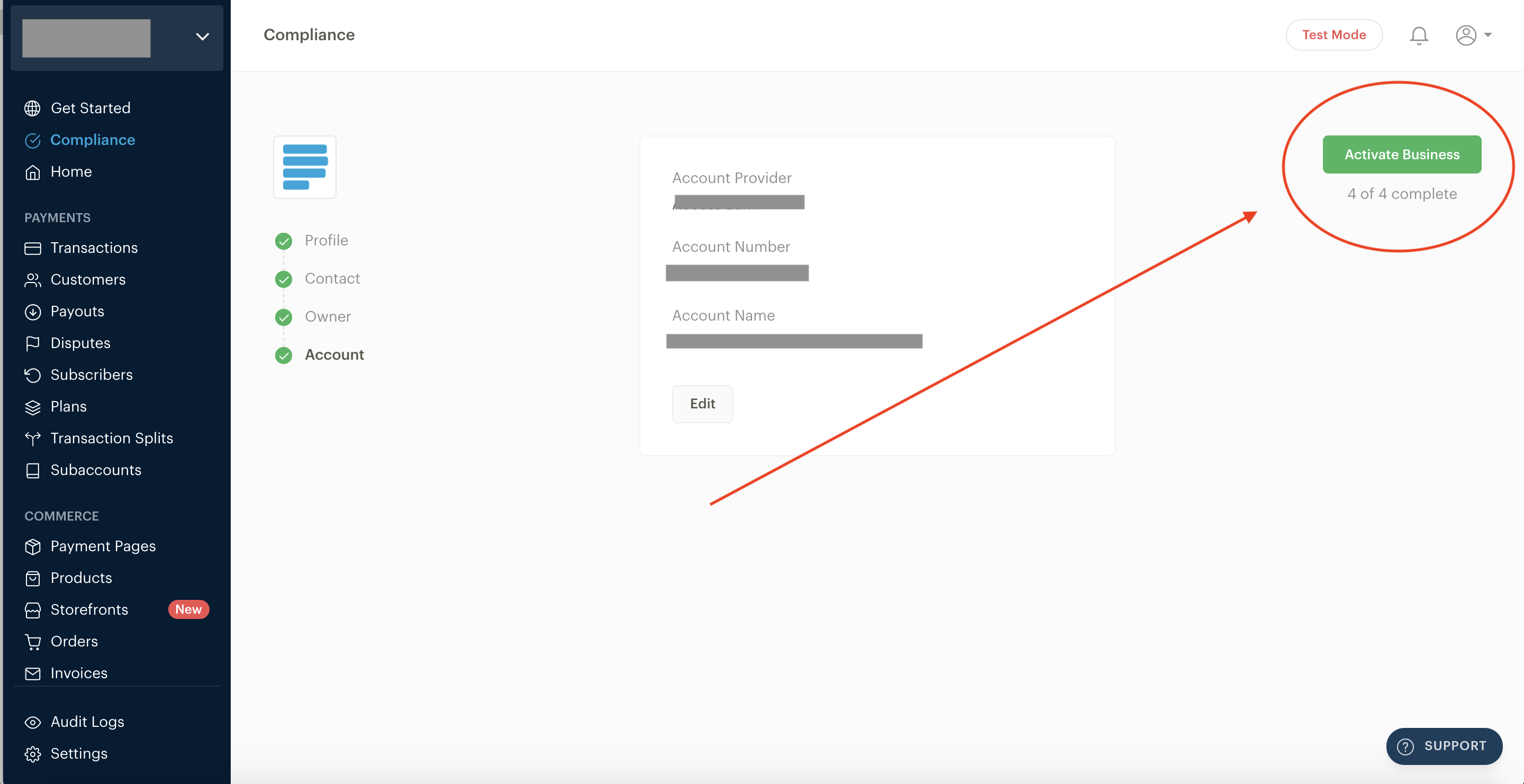Click the Account Number input field
Screen dimensions: 1524x784
coord(739,273)
